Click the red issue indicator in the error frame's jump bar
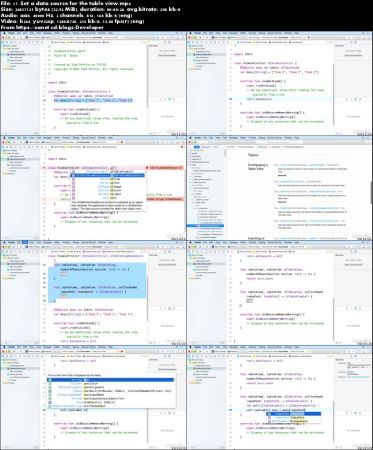This screenshot has height=450, width=373. click(x=182, y=147)
